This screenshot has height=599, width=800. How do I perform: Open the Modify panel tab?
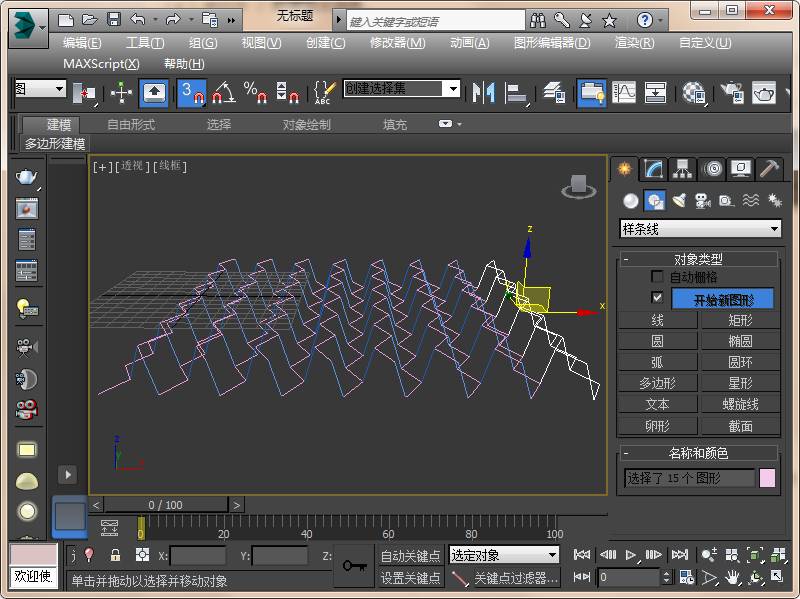pos(653,169)
